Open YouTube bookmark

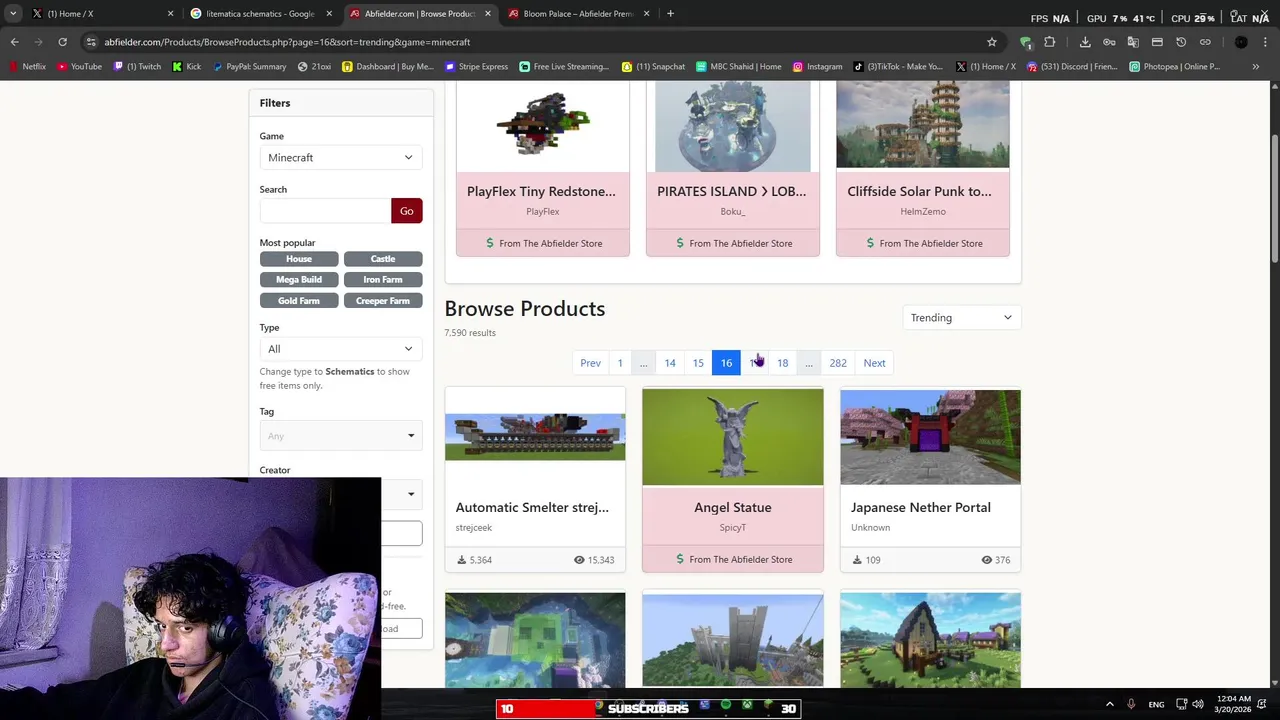tap(79, 66)
